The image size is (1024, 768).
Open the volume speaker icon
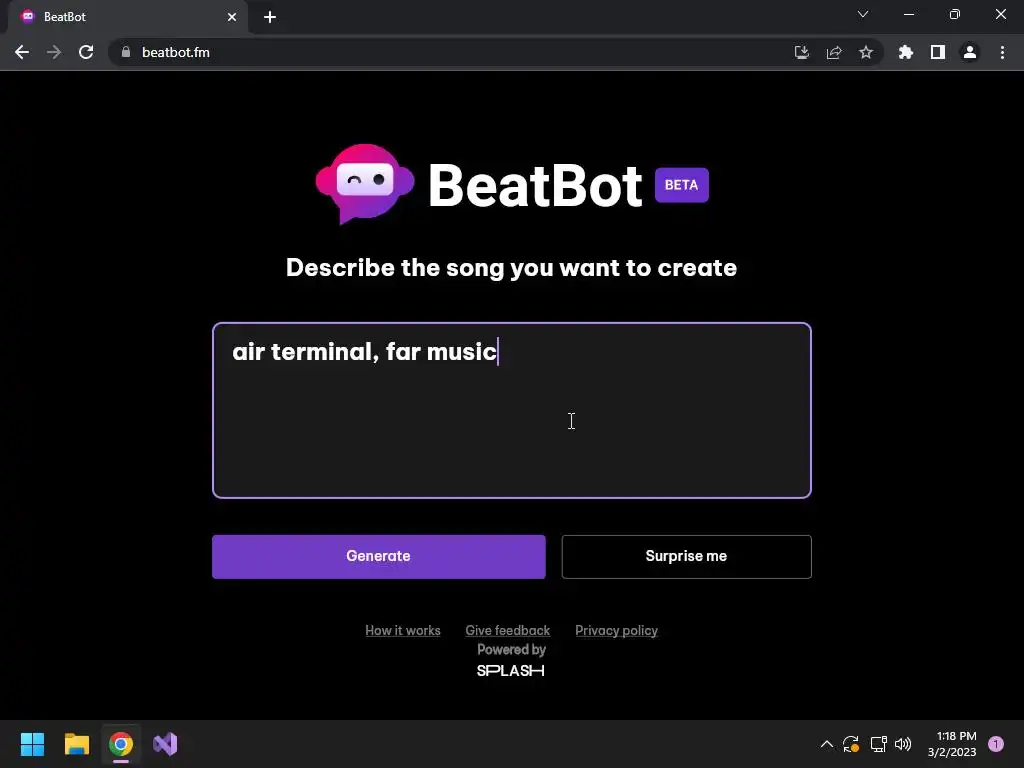(903, 744)
